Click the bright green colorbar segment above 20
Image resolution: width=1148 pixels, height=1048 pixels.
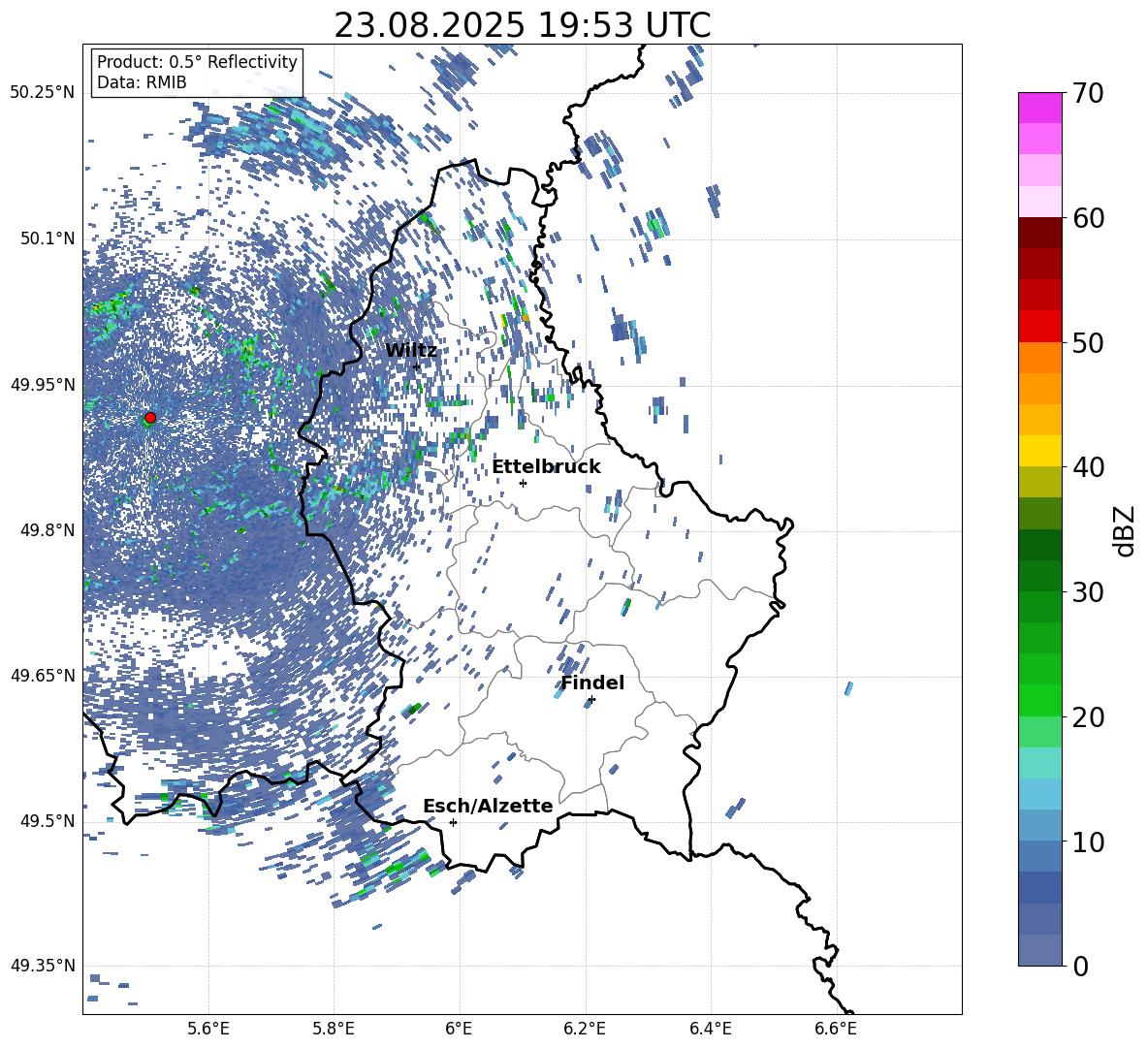tap(1039, 700)
